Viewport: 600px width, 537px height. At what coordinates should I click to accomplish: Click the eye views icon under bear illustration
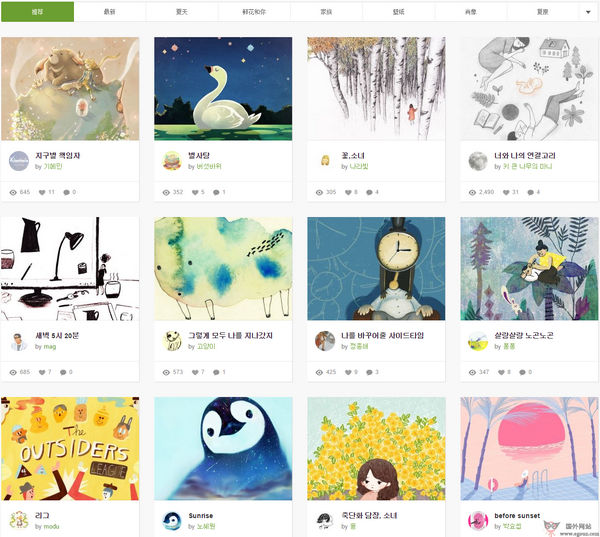click(13, 192)
